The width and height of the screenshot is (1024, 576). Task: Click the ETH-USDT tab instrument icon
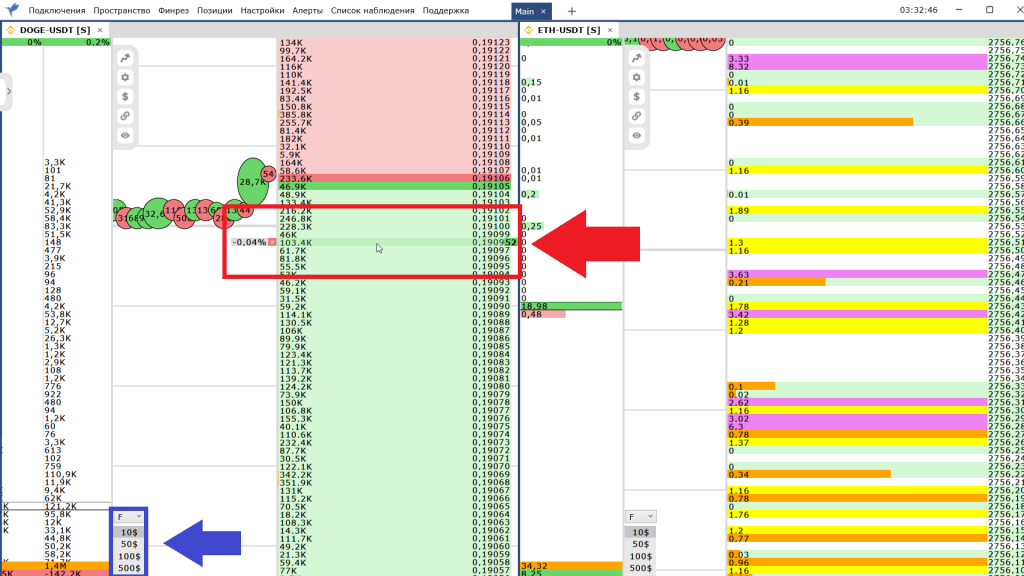pos(528,30)
